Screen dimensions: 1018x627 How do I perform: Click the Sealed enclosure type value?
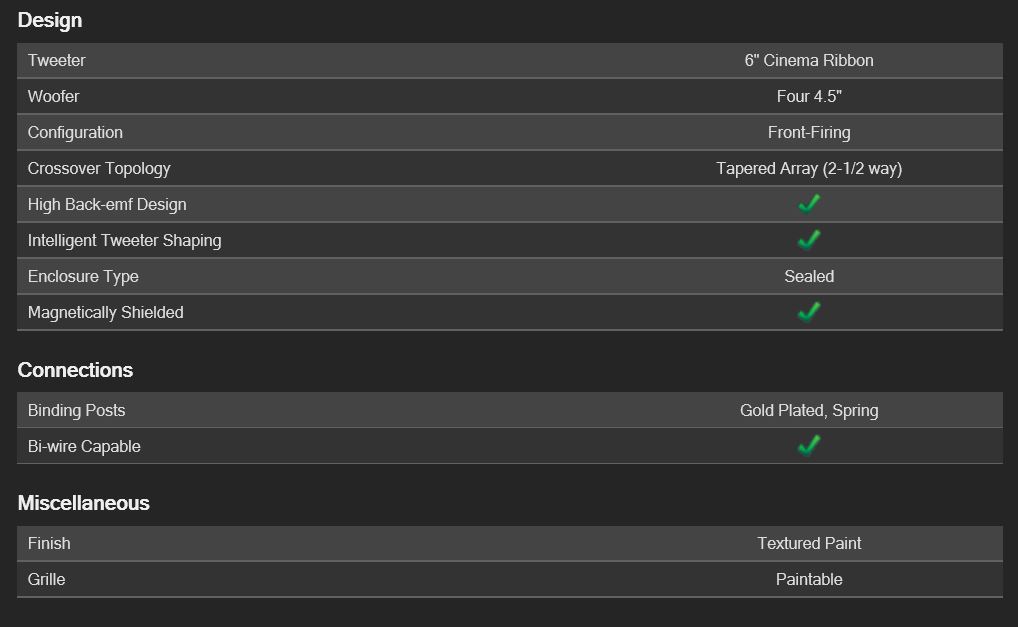pyautogui.click(x=809, y=277)
